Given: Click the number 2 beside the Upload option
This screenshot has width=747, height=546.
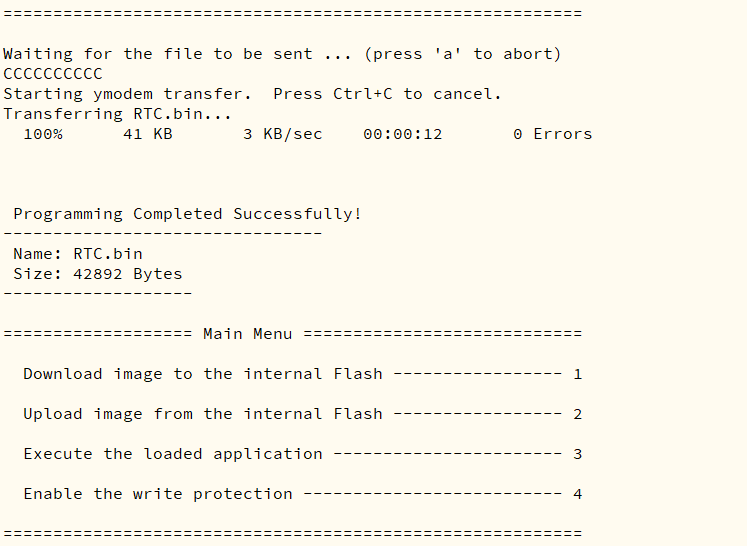Looking at the screenshot, I should (577, 414).
